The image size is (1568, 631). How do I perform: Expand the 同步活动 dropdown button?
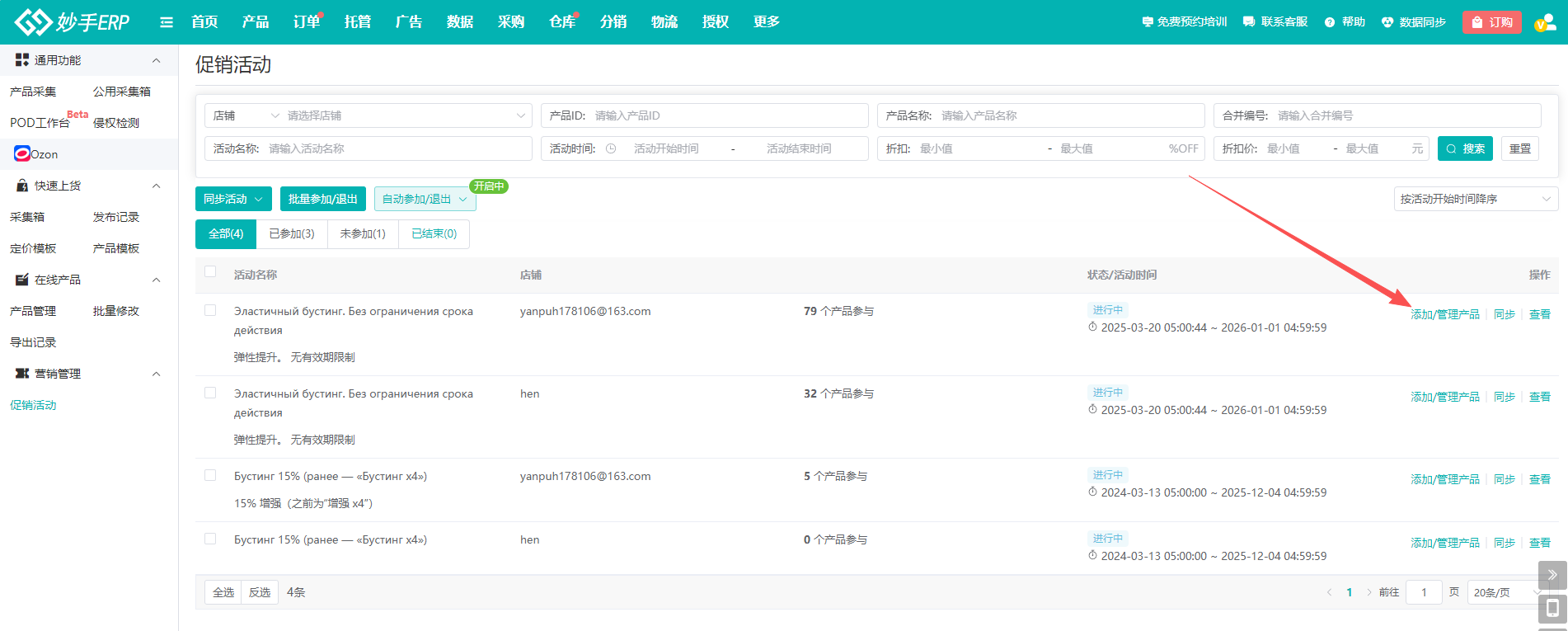232,199
